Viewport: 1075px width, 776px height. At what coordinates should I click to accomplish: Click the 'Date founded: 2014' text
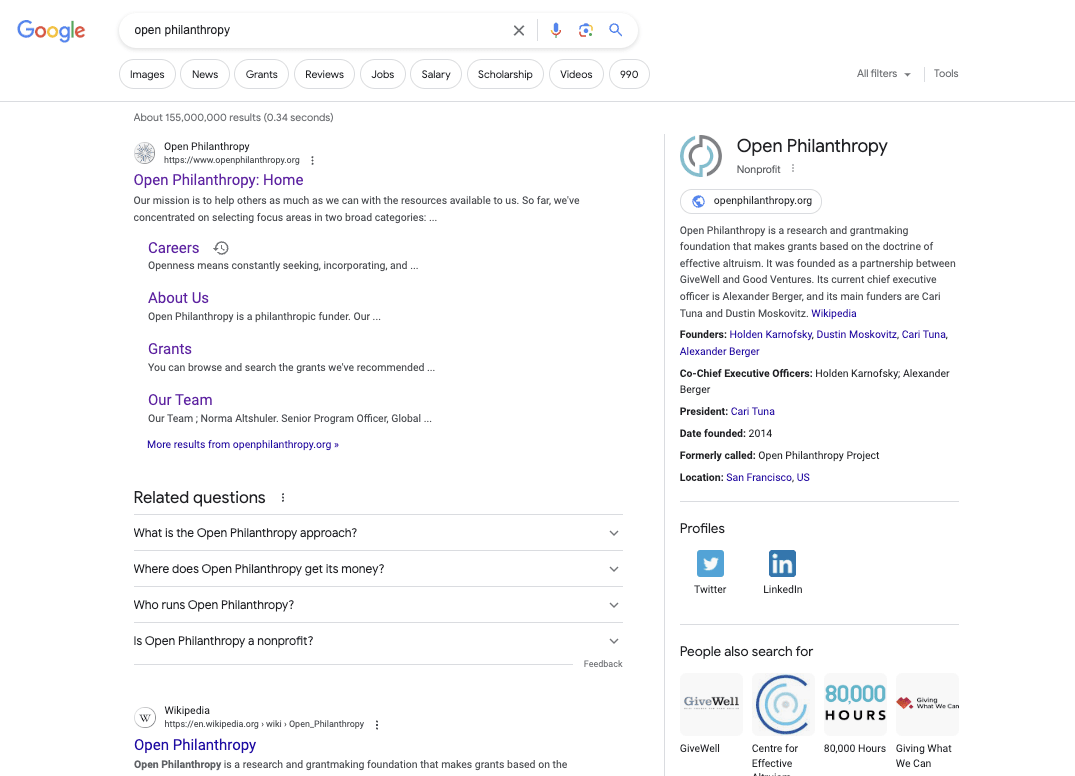725,433
